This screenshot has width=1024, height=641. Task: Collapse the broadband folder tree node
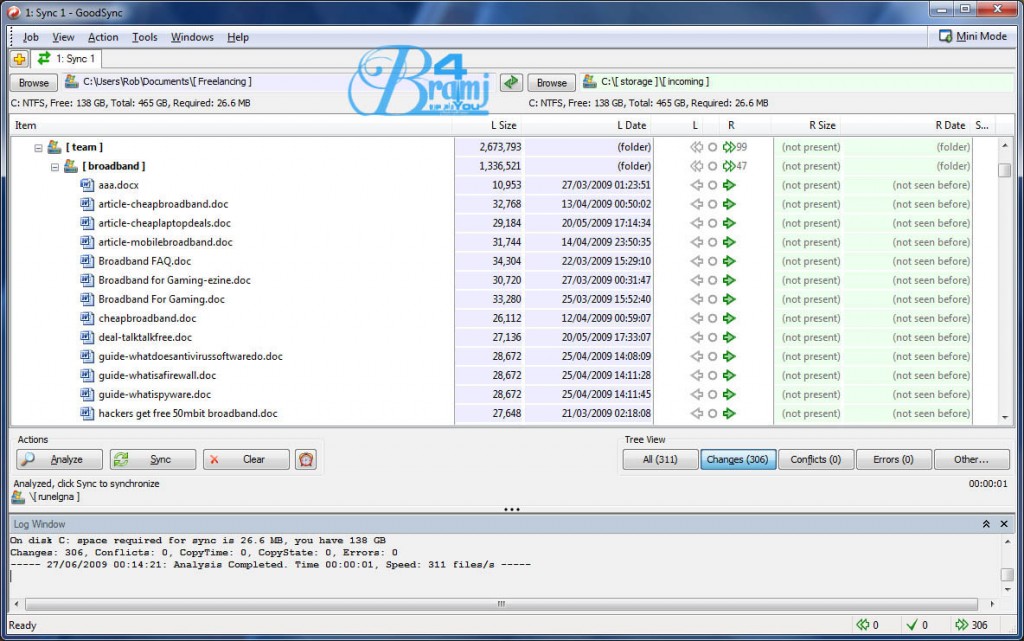tap(55, 166)
